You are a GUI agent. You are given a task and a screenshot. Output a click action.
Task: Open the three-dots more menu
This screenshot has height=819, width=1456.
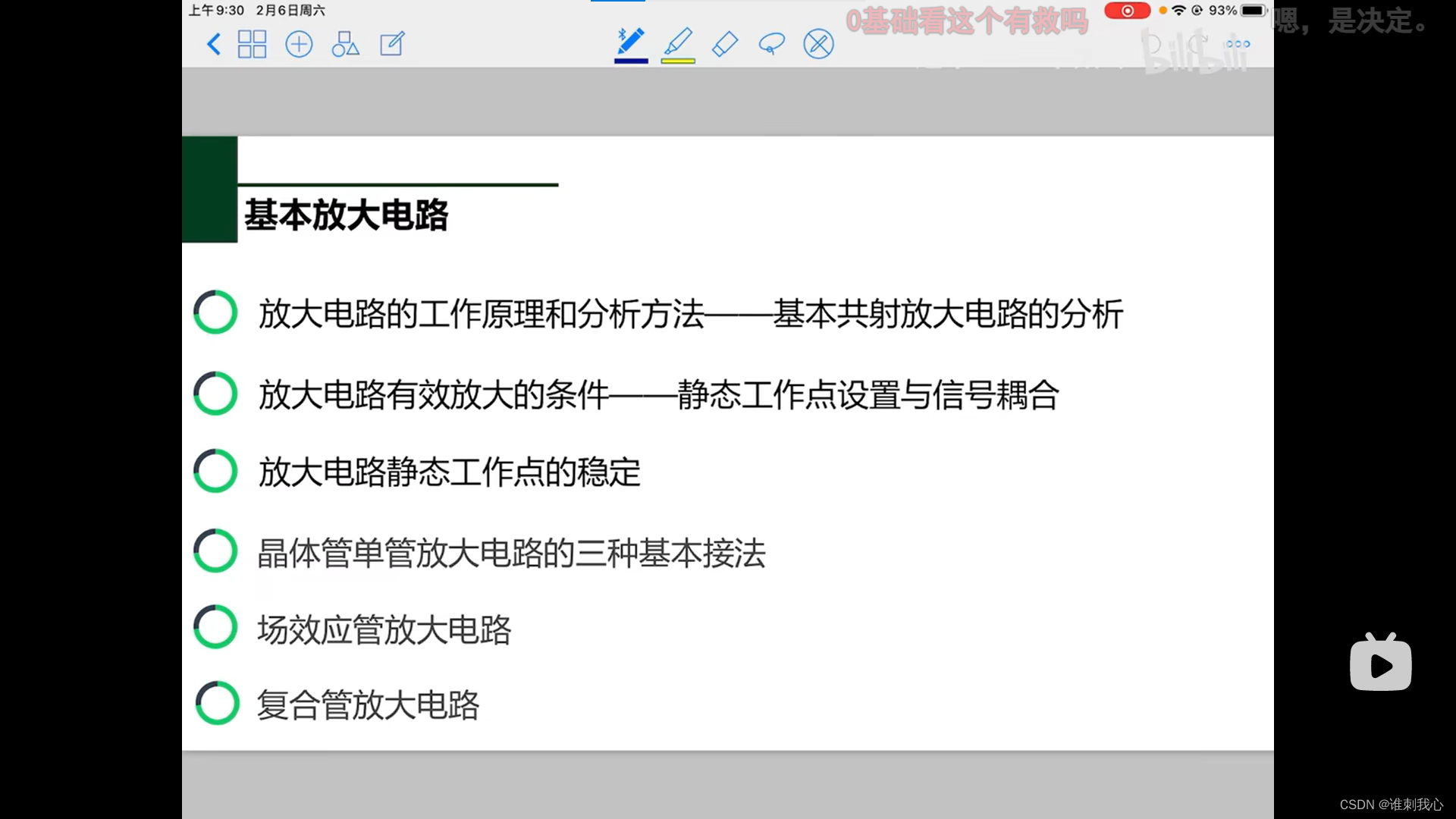1238,44
